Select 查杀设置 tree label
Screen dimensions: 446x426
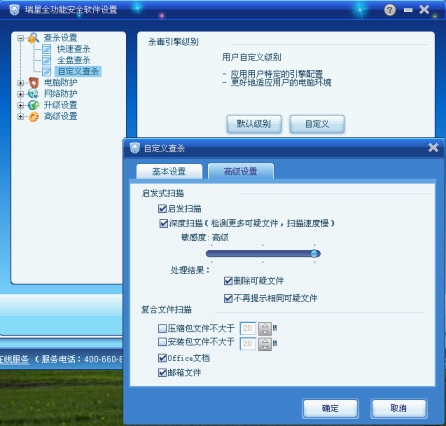pos(60,38)
